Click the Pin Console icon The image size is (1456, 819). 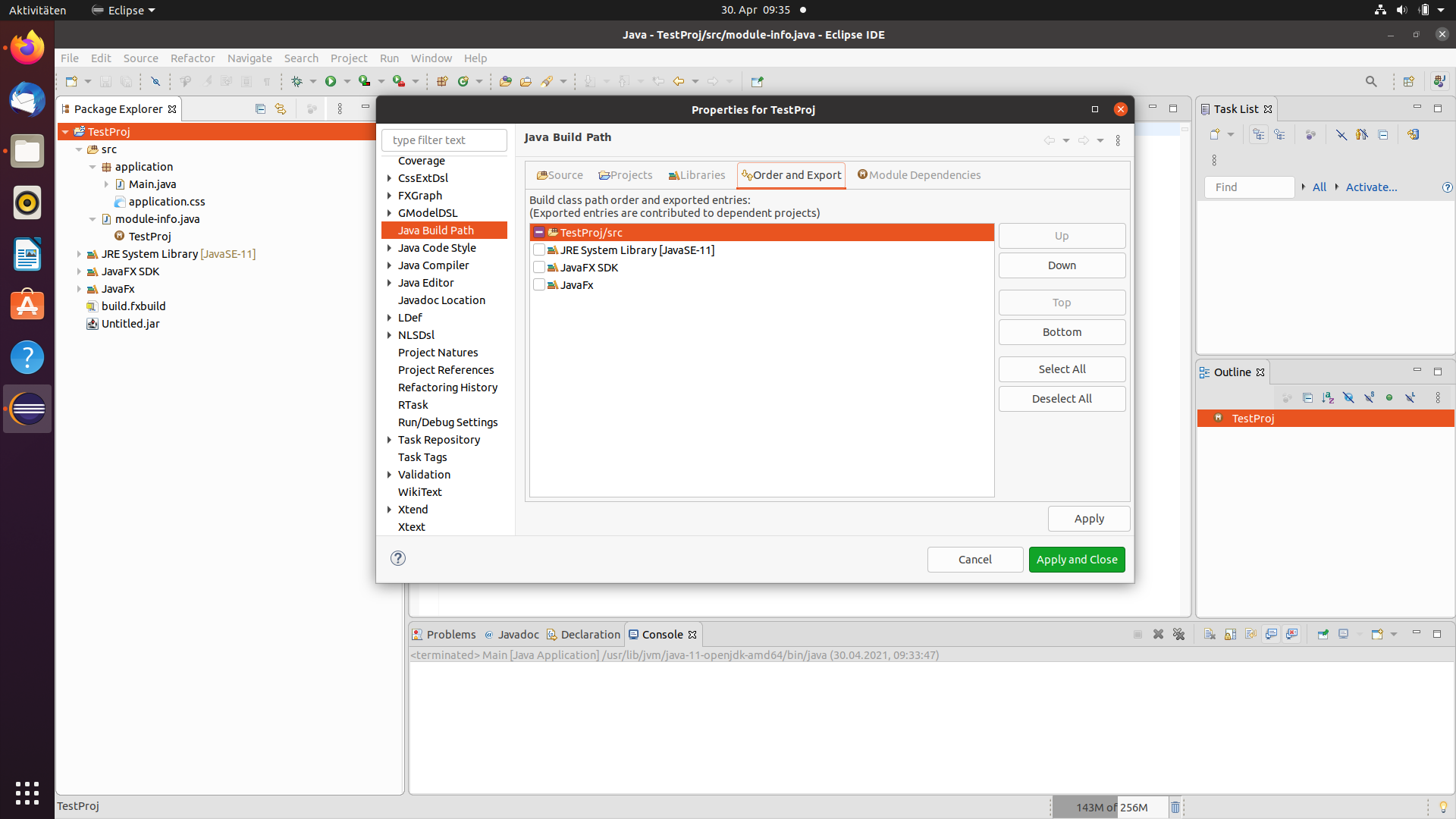click(x=1323, y=634)
